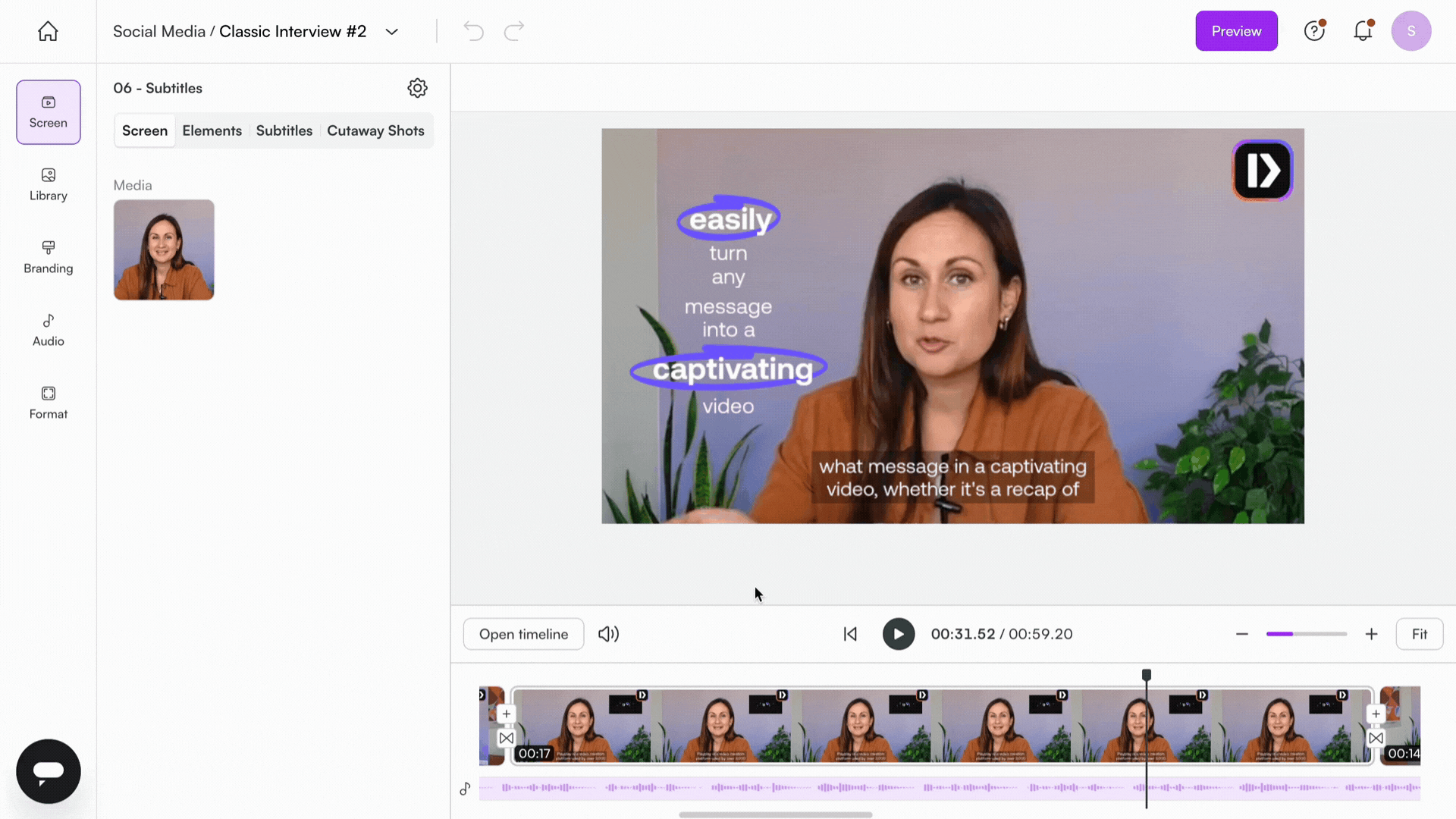Toggle the volume speaker icon
The width and height of the screenshot is (1456, 819).
608,634
